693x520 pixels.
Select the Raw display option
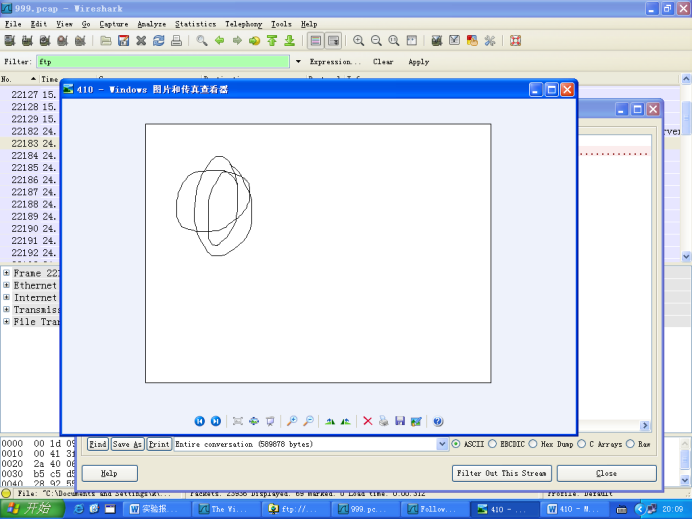(x=630, y=444)
